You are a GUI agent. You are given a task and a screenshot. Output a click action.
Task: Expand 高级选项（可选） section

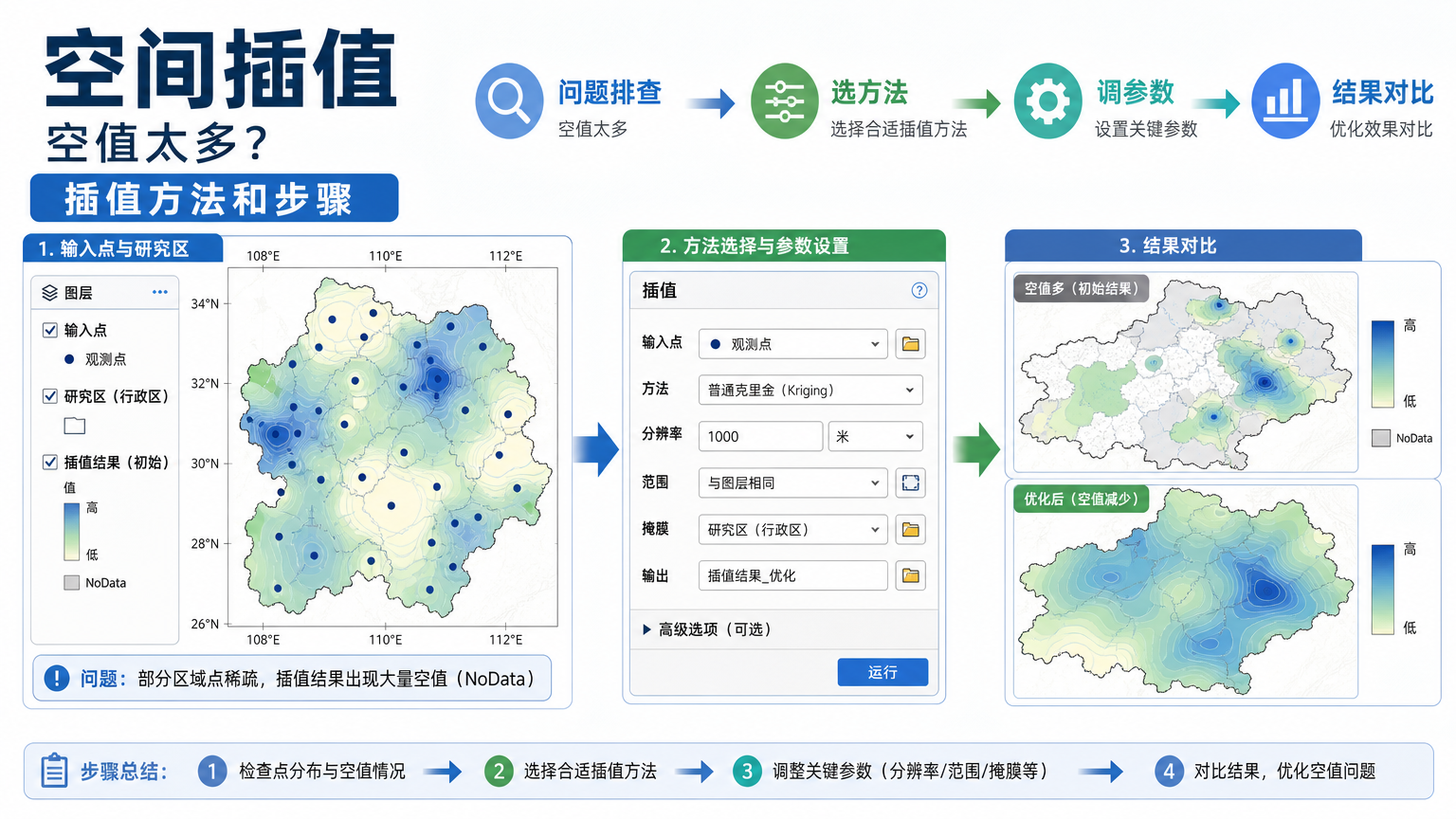(x=707, y=629)
